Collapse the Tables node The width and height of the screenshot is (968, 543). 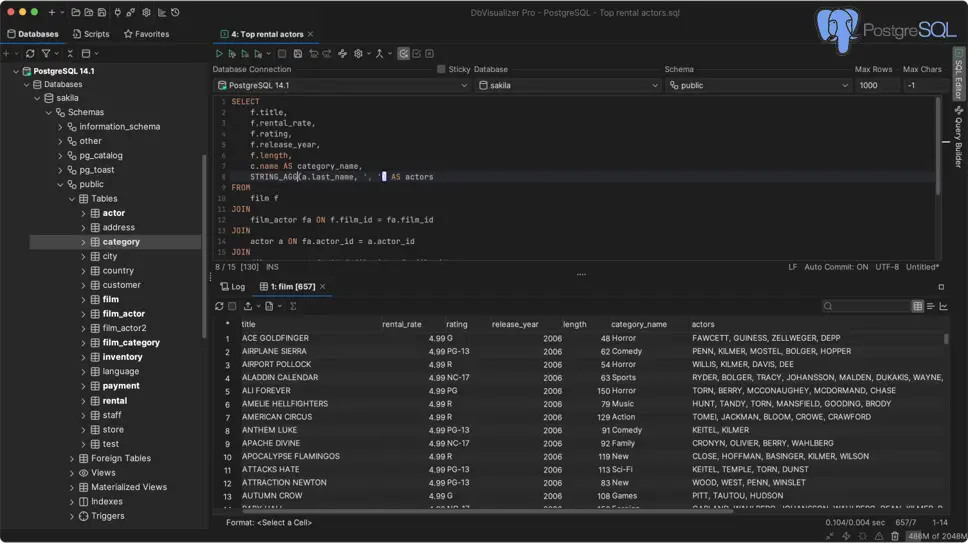72,199
